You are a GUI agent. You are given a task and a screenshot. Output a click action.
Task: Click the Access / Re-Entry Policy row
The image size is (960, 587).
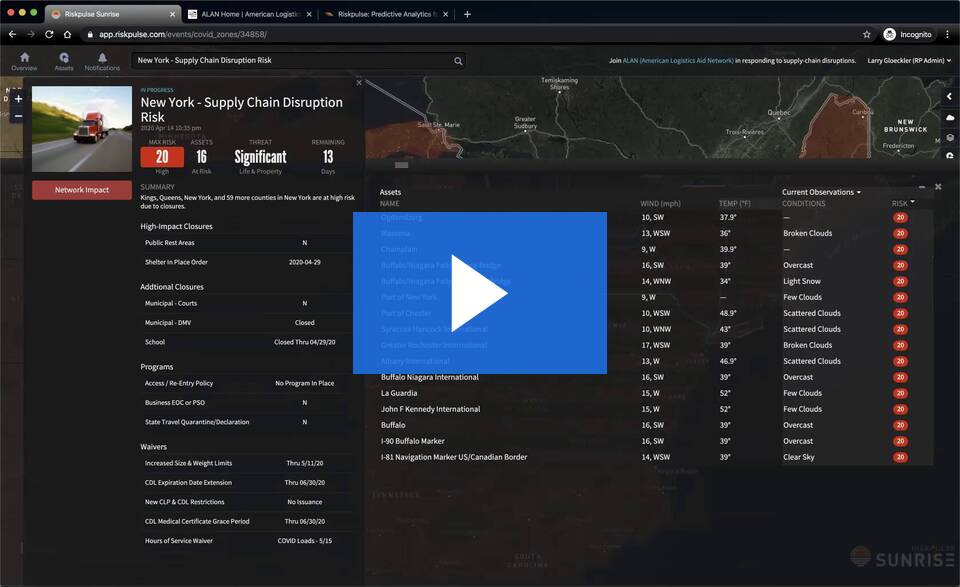click(x=246, y=383)
